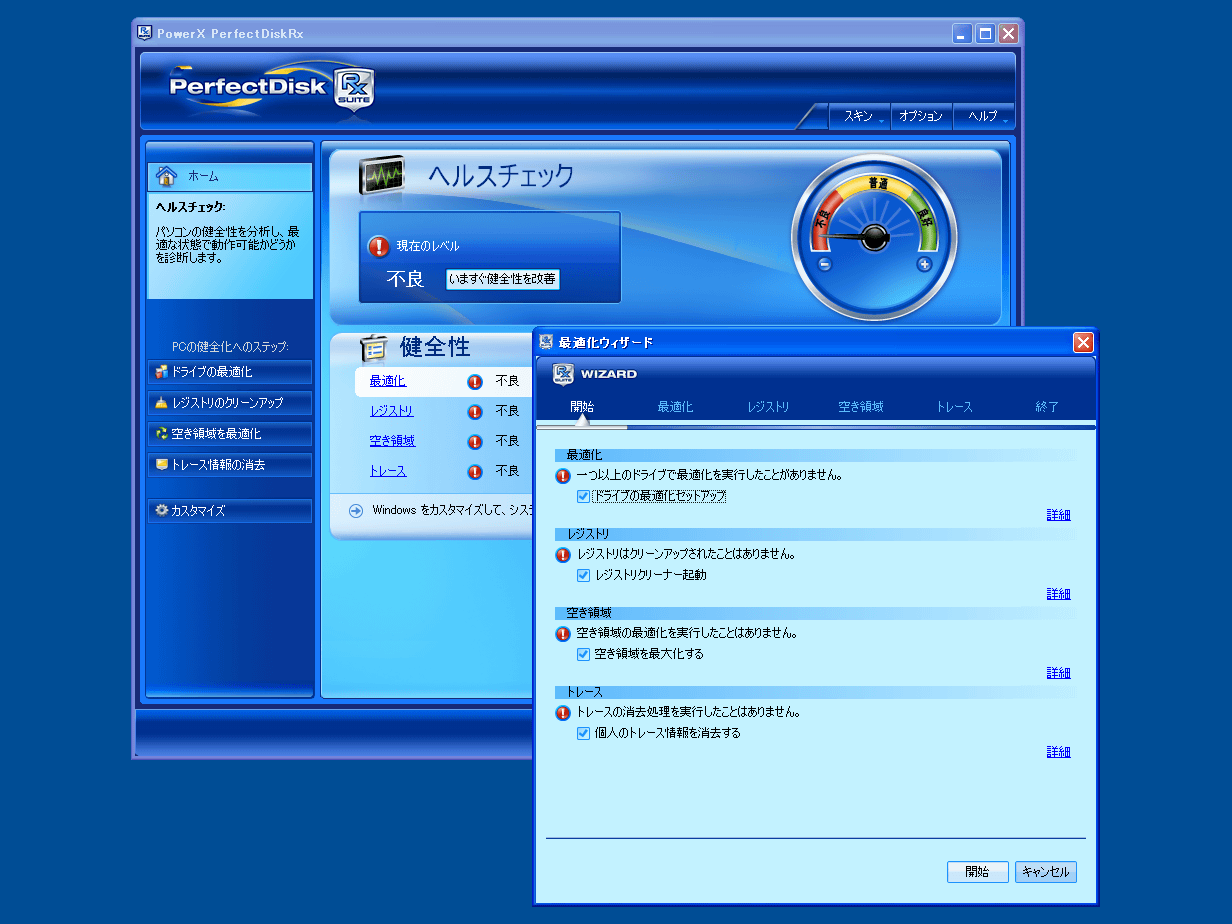This screenshot has width=1232, height=924.
Task: Switch to wizard レジストリ tab
Action: point(769,407)
